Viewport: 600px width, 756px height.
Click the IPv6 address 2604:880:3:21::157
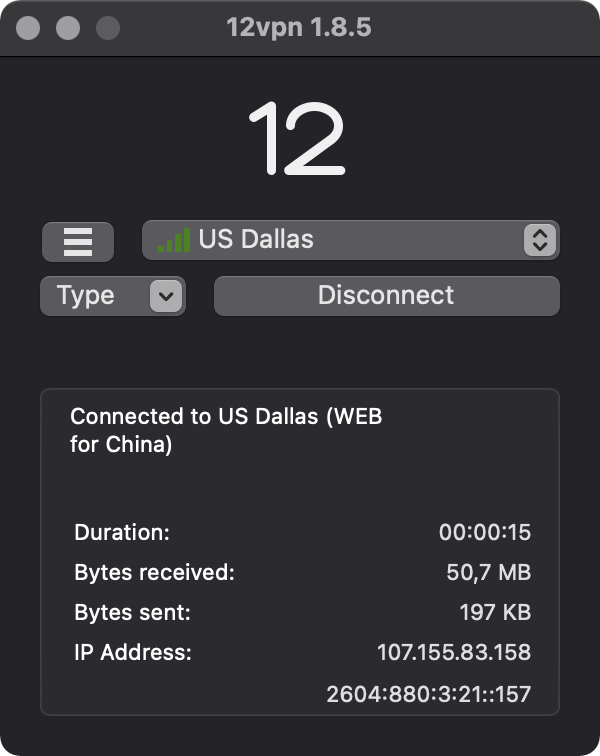428,693
